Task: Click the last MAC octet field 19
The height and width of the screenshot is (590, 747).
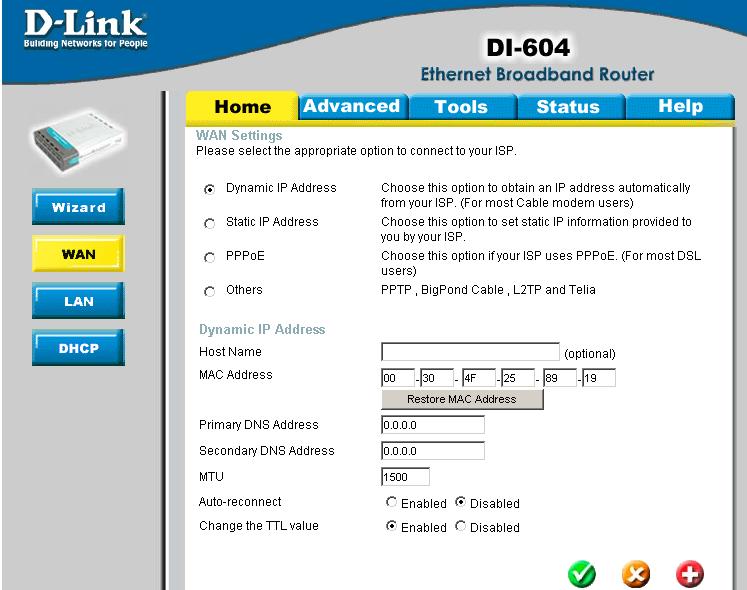Action: (599, 377)
